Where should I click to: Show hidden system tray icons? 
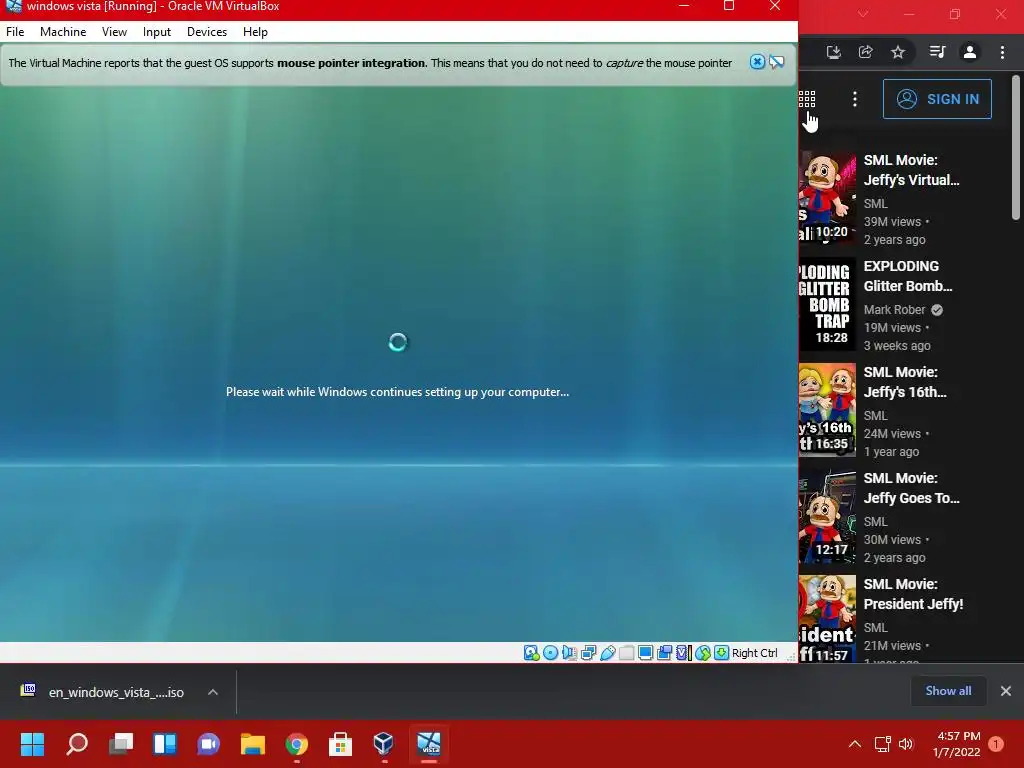point(855,744)
